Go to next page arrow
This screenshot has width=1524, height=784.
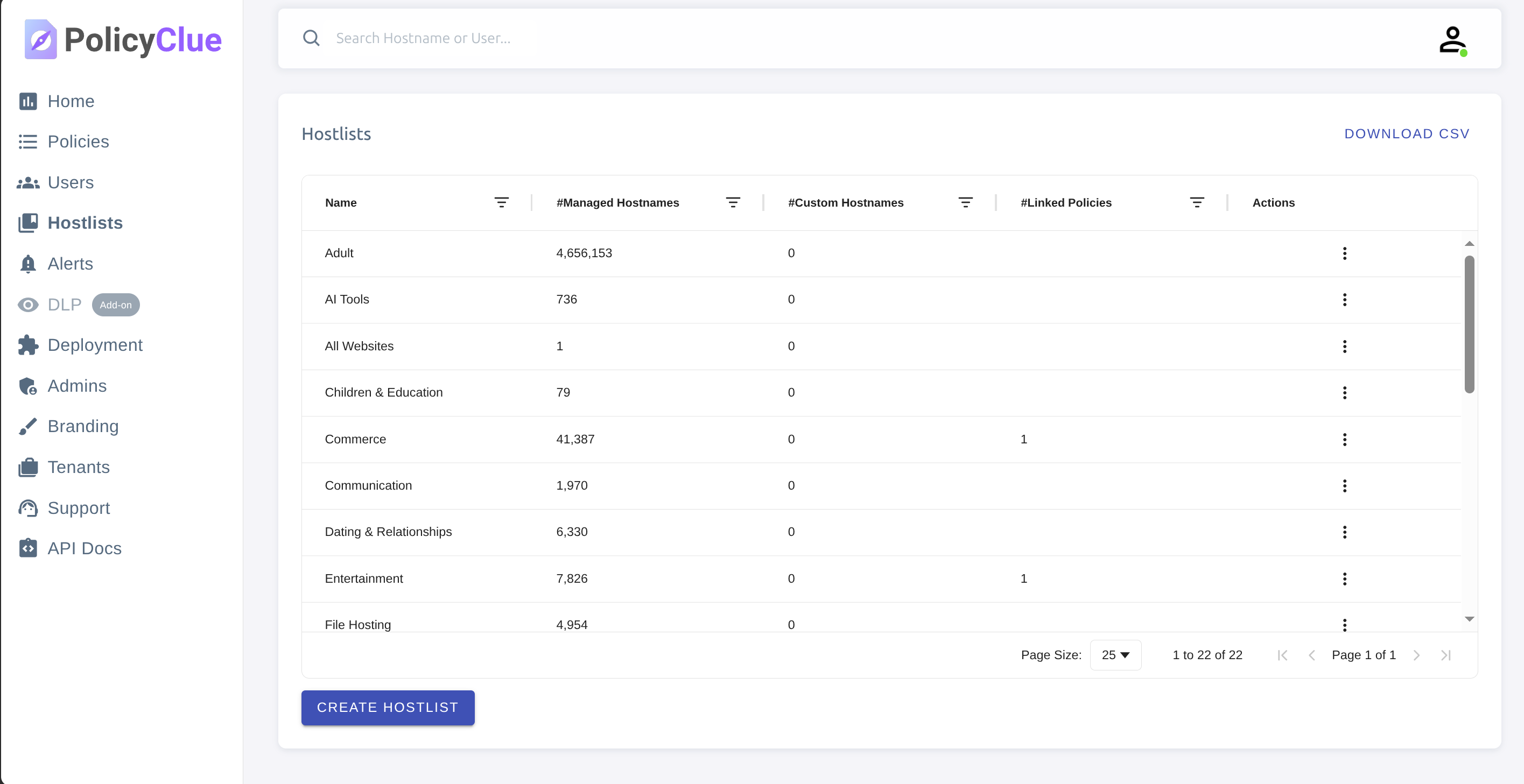(1416, 655)
